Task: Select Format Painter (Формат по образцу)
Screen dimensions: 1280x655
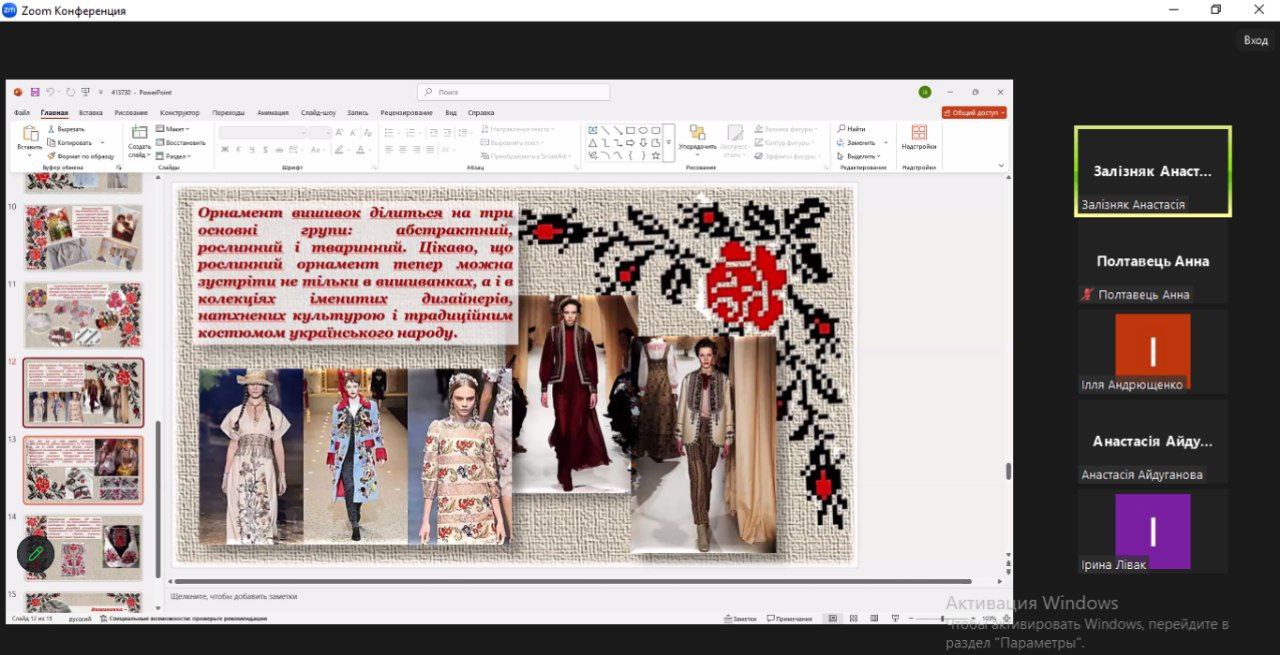Action: point(80,156)
